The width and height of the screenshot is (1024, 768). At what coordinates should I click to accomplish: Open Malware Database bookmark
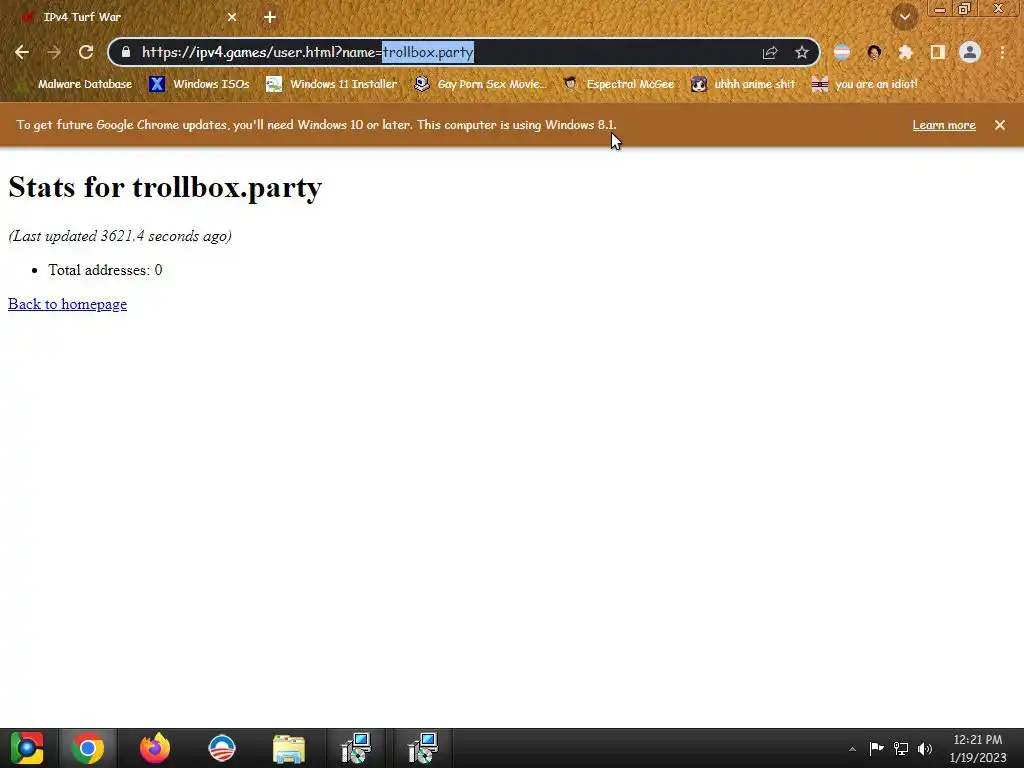pyautogui.click(x=76, y=84)
